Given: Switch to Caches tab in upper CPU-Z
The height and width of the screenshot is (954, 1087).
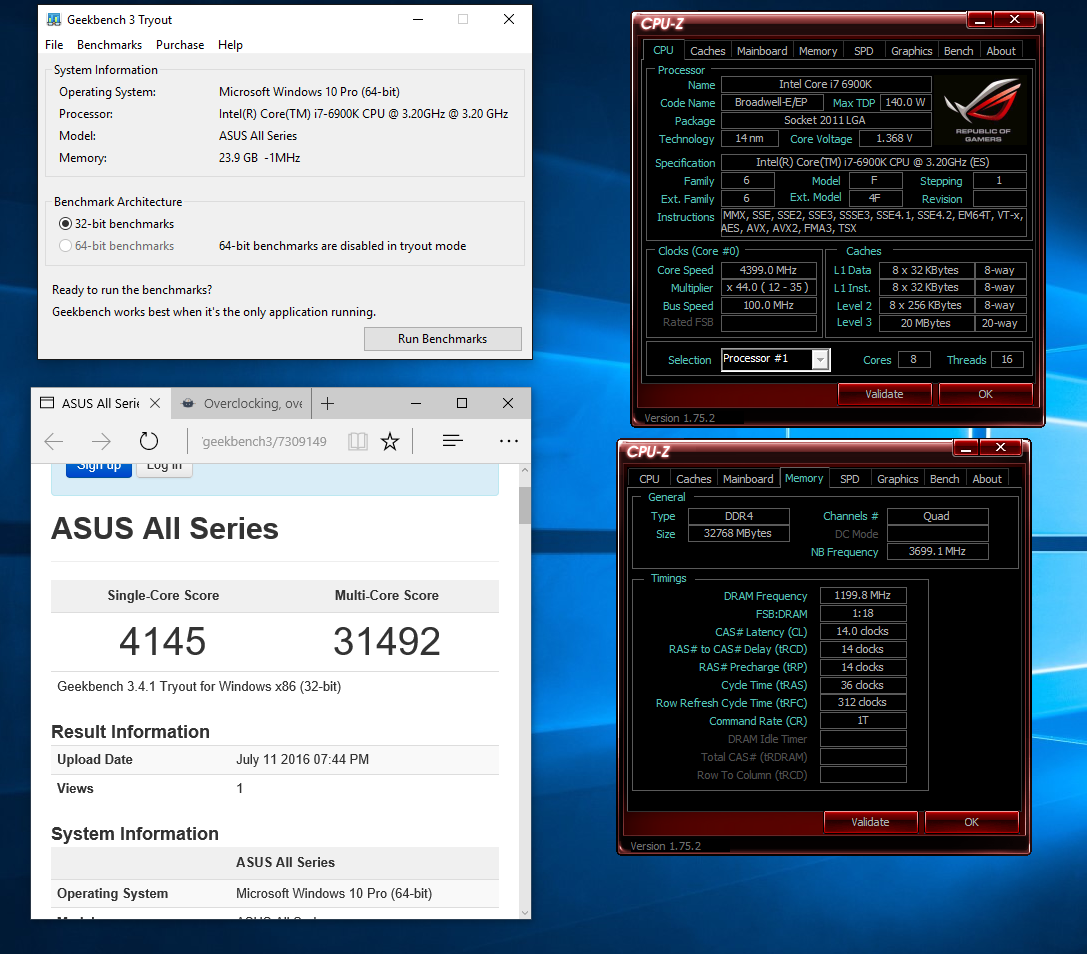Looking at the screenshot, I should click(708, 51).
